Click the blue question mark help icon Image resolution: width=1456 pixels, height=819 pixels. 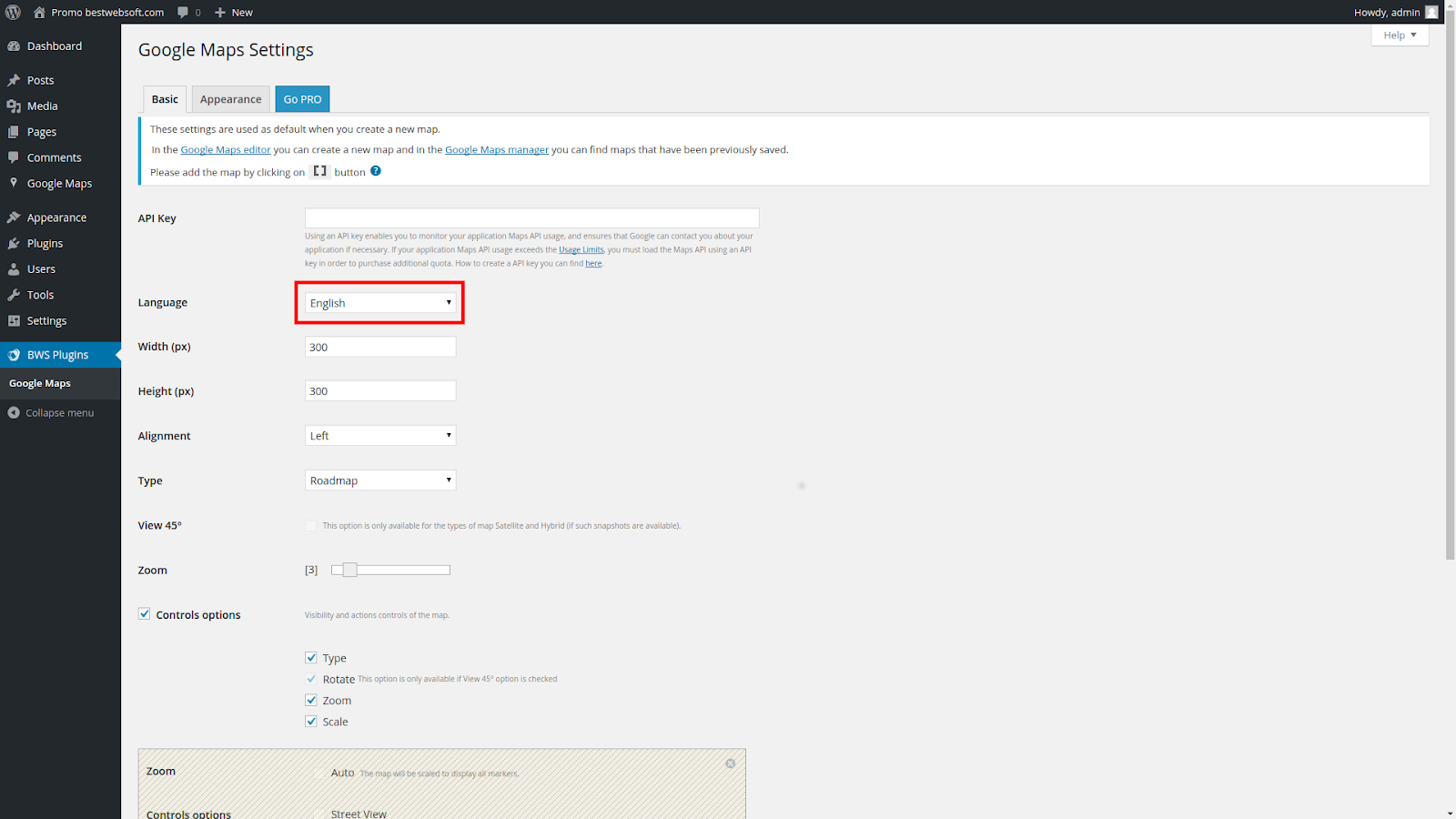pyautogui.click(x=376, y=171)
